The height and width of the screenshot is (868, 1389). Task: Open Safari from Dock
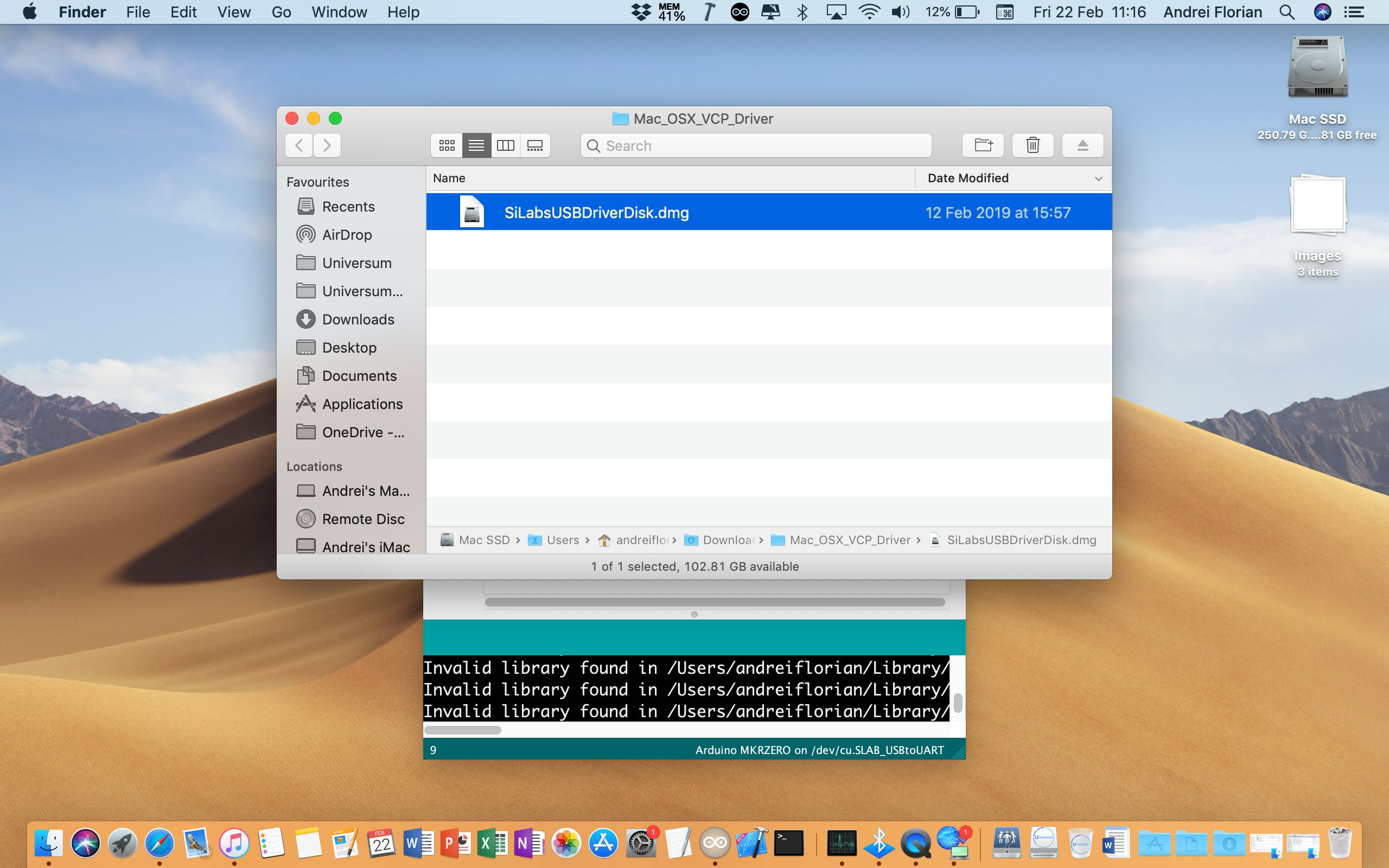(x=159, y=843)
